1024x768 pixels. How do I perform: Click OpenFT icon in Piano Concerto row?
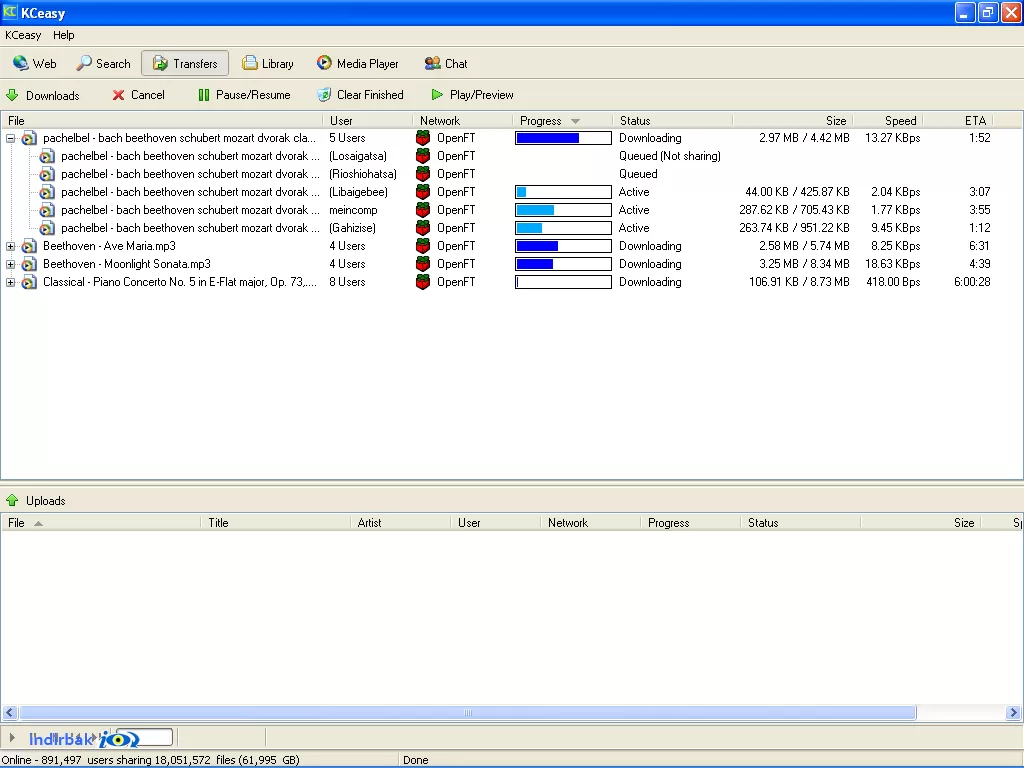423,282
